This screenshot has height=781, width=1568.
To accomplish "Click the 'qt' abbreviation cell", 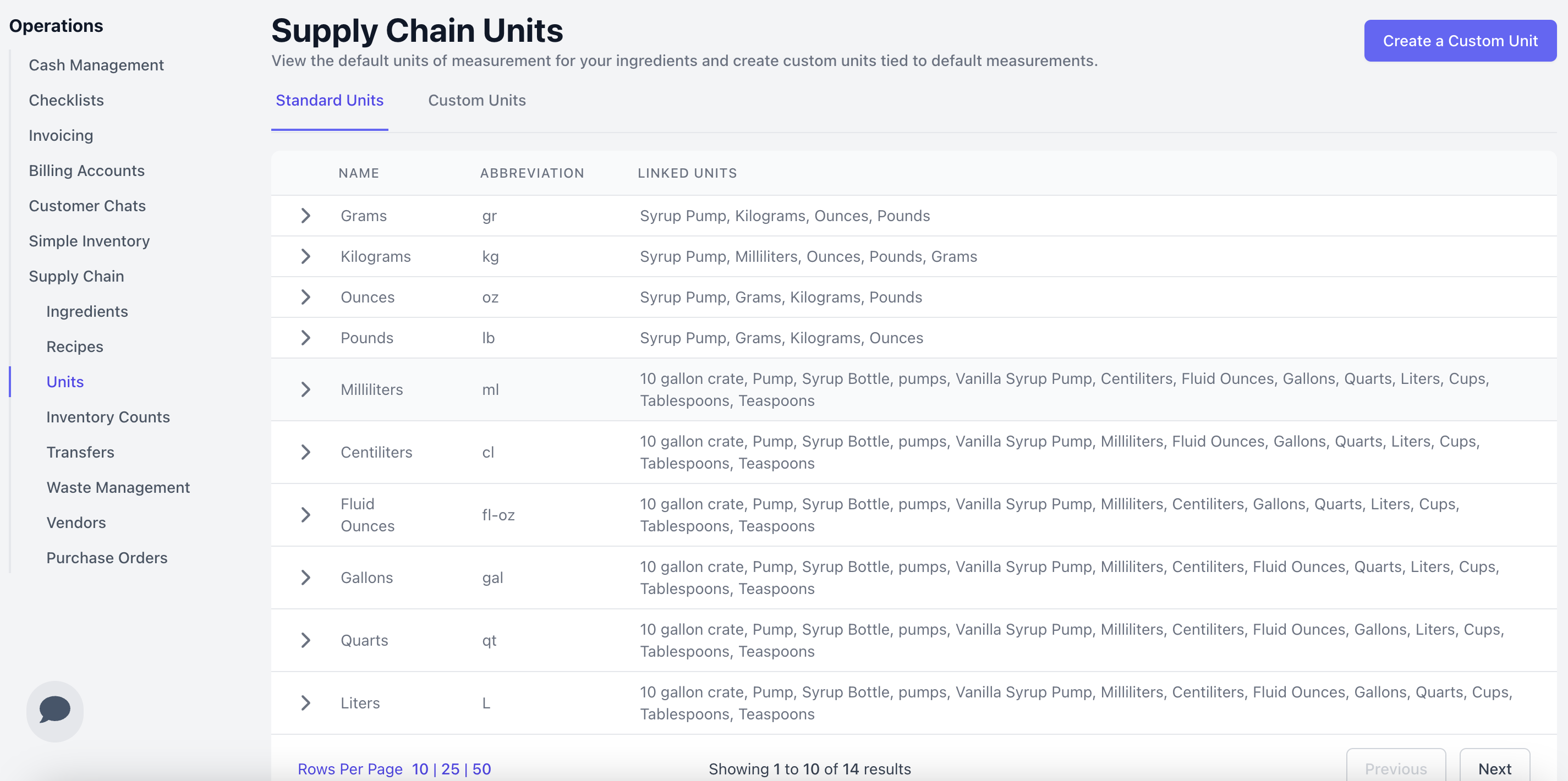I will 490,641.
